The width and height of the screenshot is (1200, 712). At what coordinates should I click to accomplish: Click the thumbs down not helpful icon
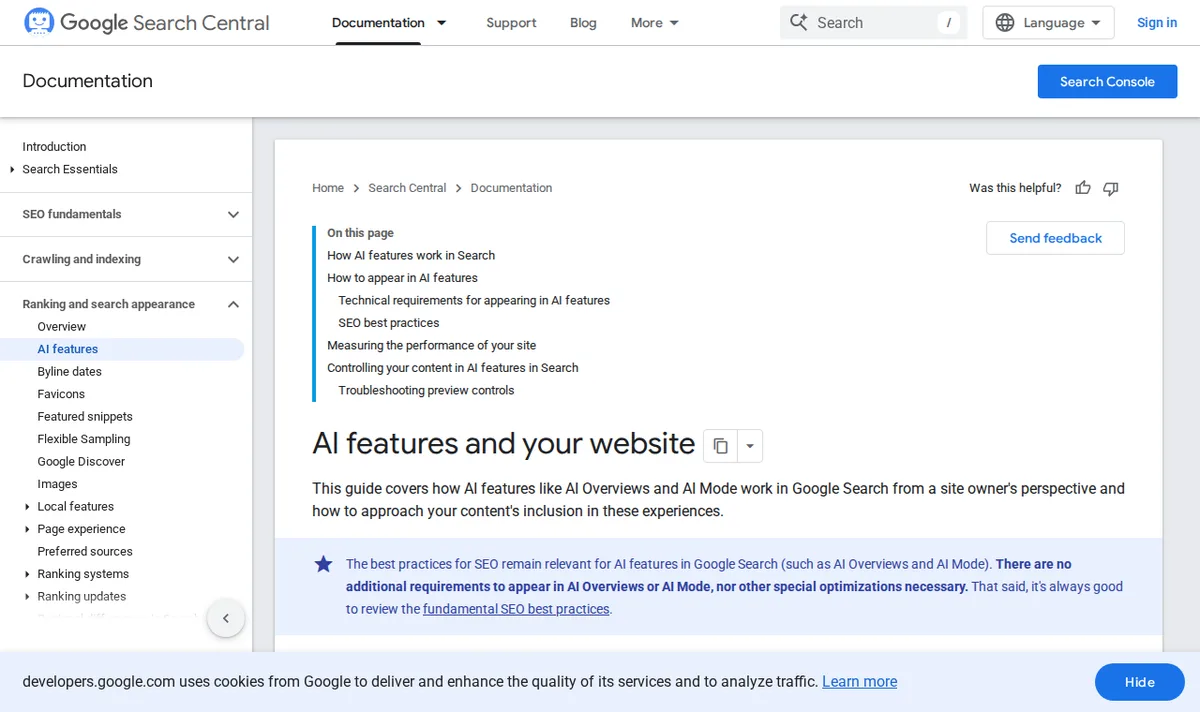1110,188
